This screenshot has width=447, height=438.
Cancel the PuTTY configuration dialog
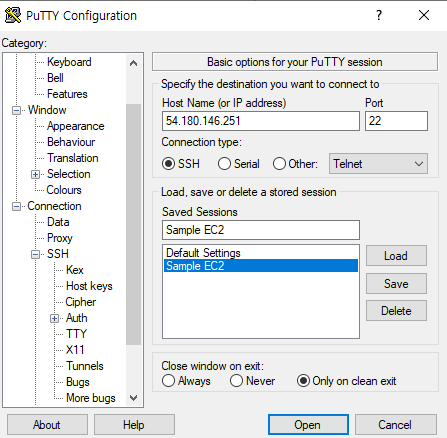click(396, 425)
